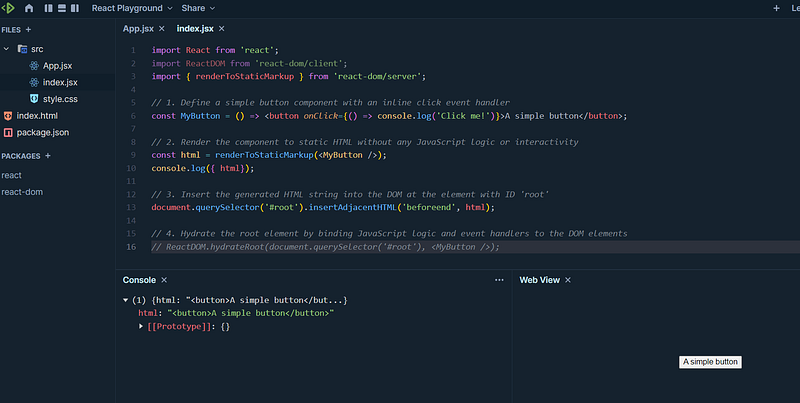
Task: Click the React icon beside index.jsx
Action: tap(34, 82)
